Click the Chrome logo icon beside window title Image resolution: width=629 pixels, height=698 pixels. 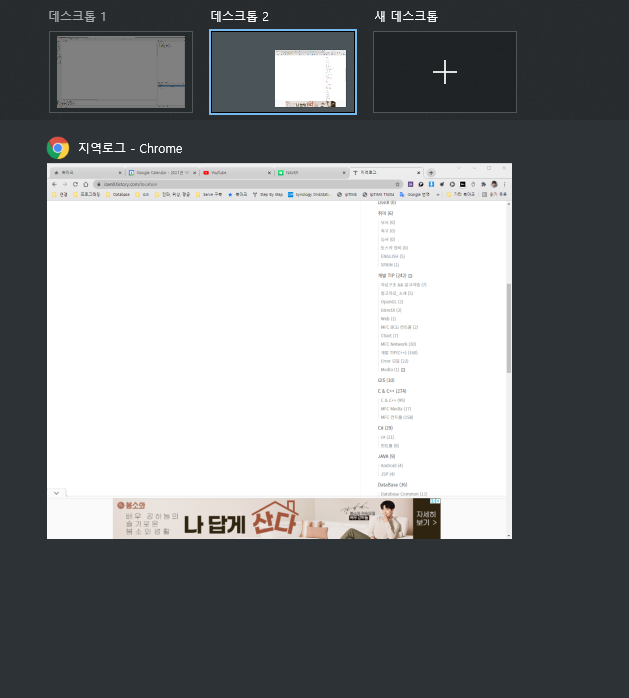tap(58, 148)
